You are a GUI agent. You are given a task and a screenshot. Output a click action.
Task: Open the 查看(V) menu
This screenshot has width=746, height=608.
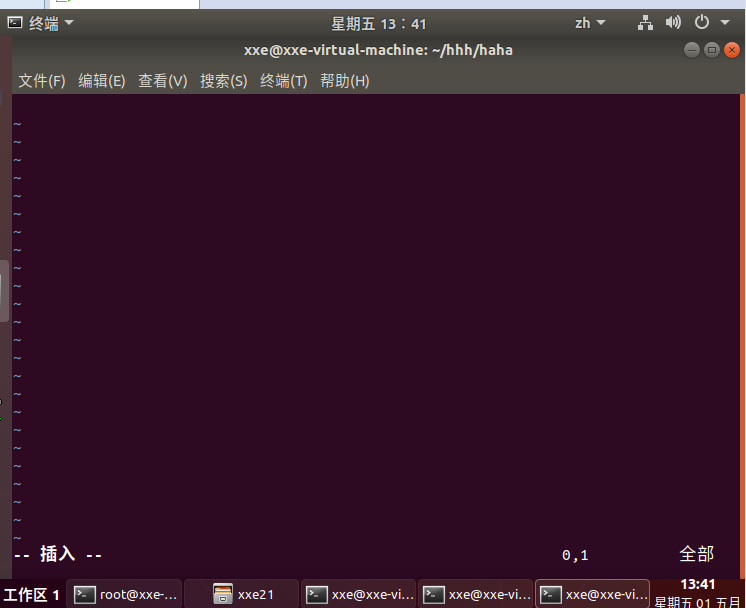(x=163, y=81)
